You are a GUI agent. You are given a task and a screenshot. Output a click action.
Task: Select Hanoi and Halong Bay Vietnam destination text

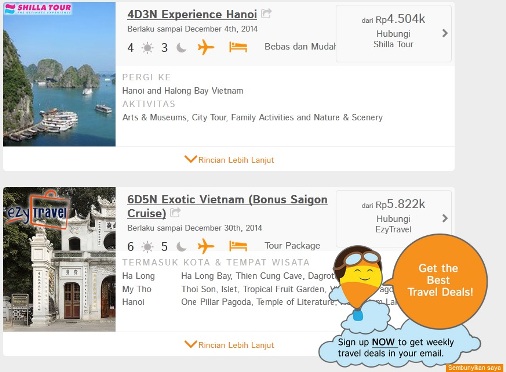183,91
